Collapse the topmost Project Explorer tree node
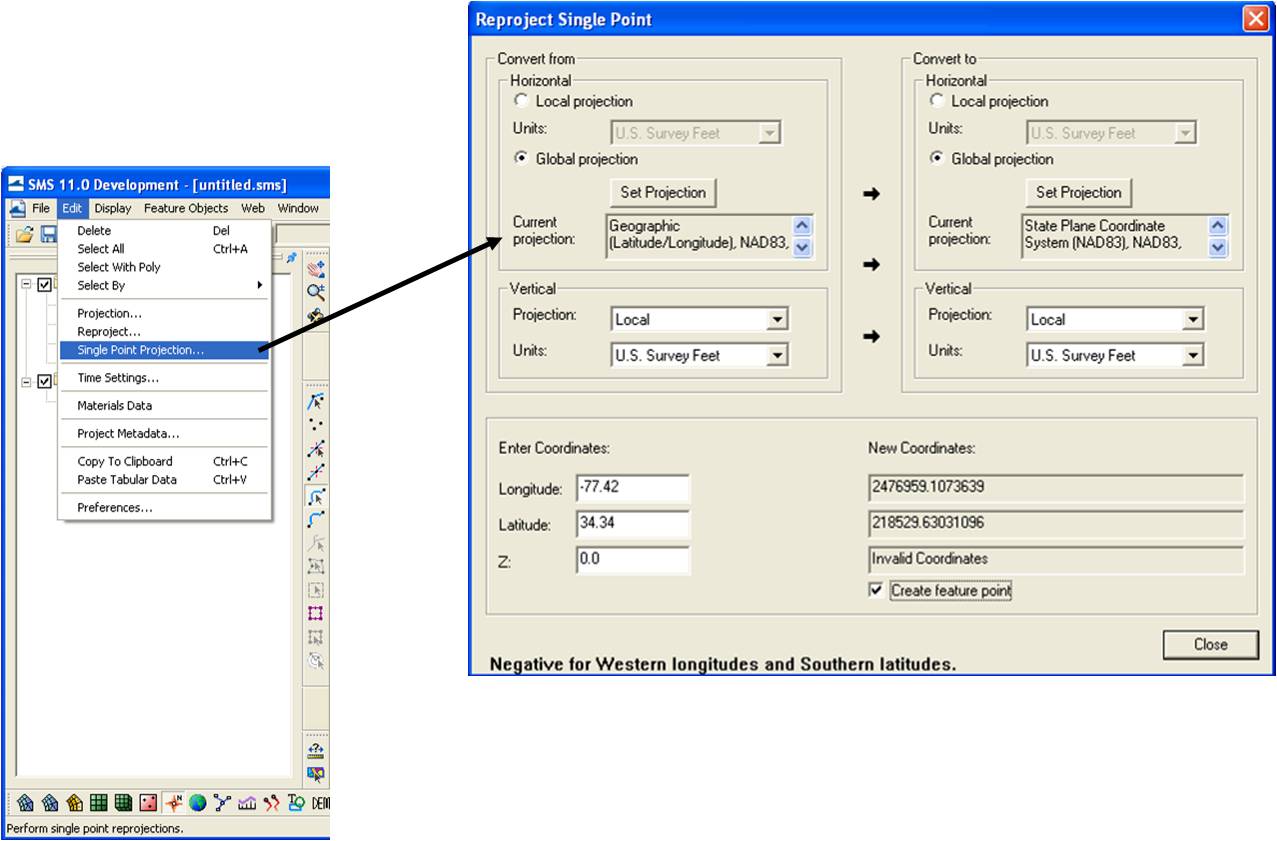 pyautogui.click(x=26, y=285)
